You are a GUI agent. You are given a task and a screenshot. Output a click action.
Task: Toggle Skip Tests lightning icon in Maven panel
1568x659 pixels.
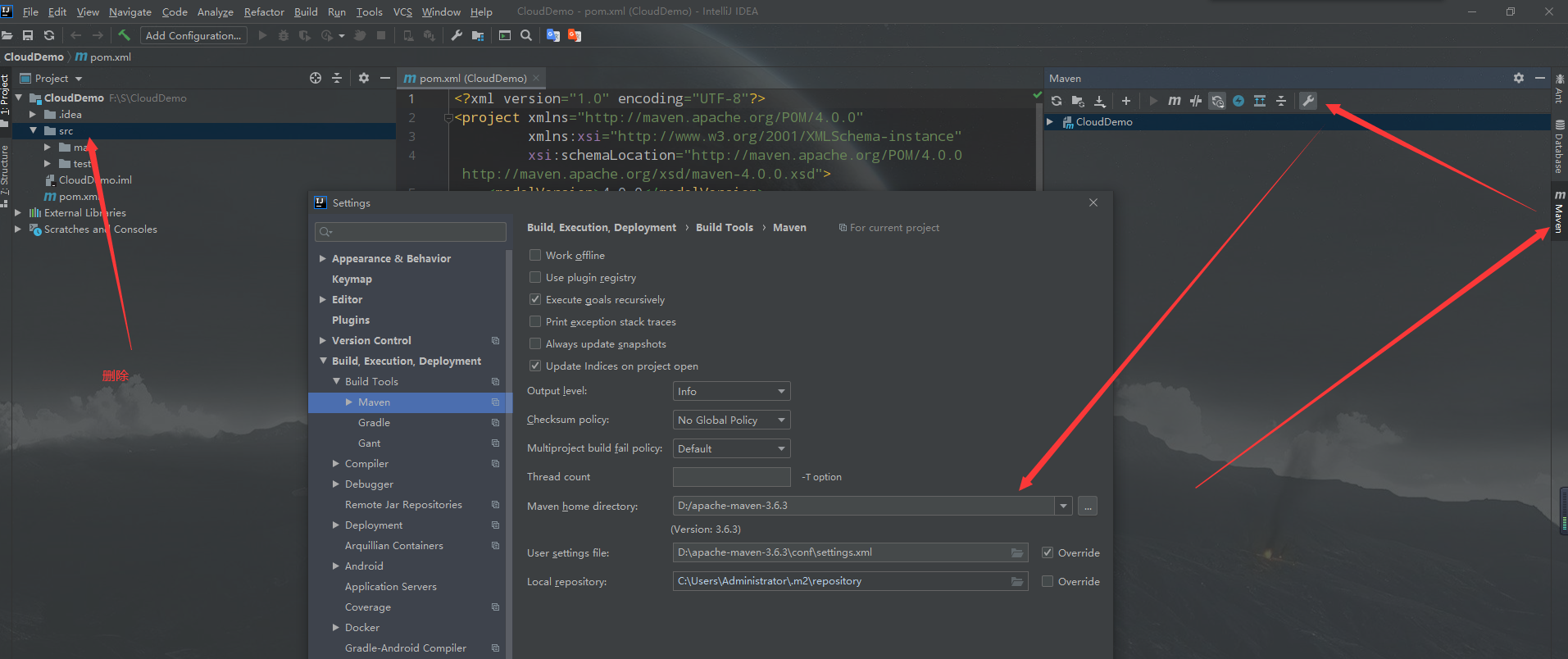coord(1238,101)
